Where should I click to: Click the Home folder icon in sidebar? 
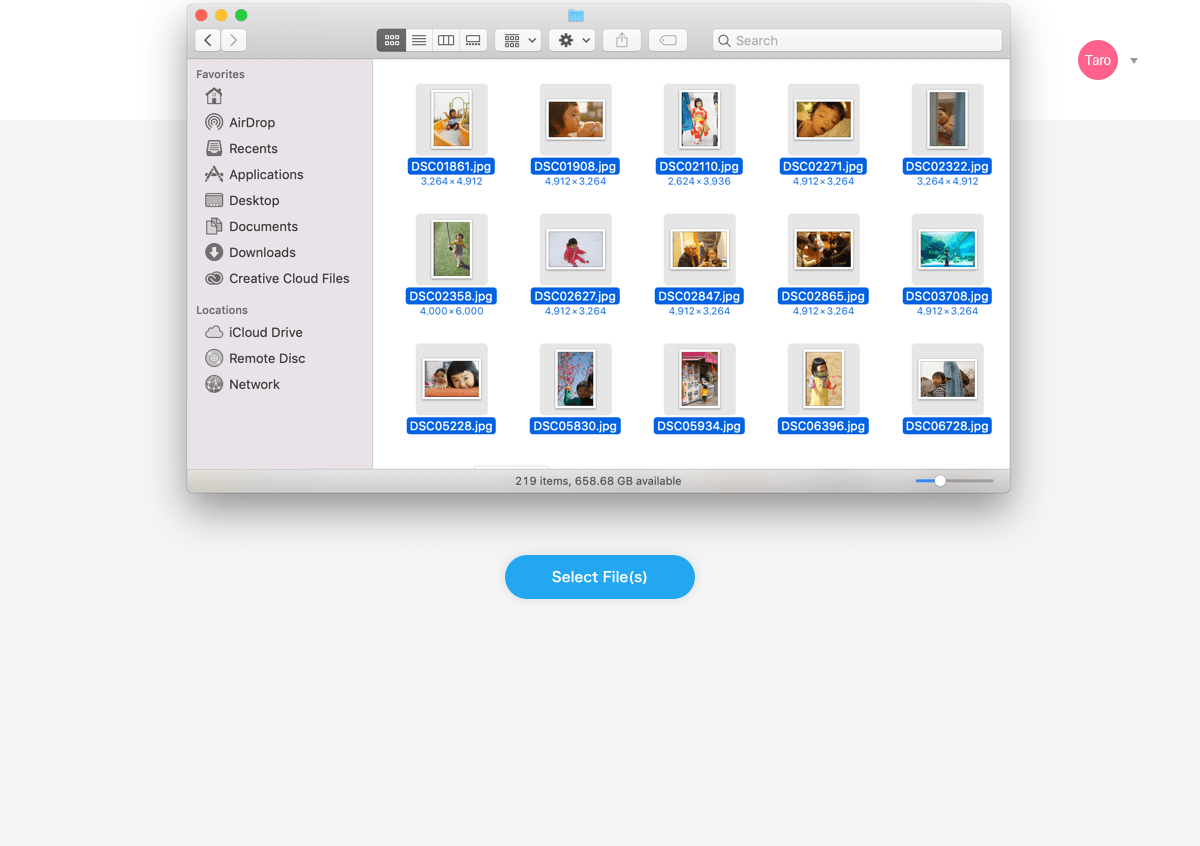[214, 96]
